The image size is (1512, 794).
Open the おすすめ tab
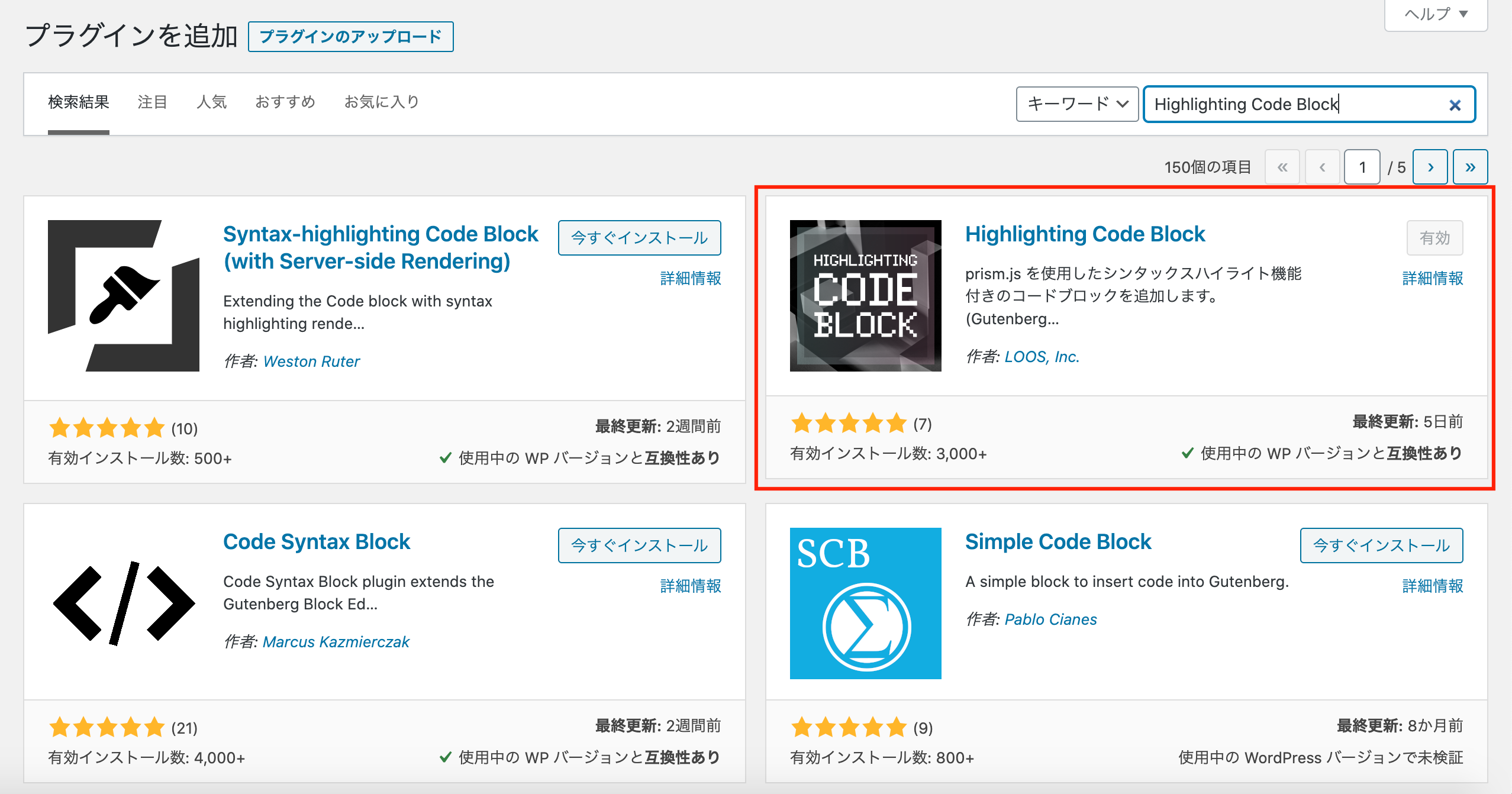pos(285,102)
